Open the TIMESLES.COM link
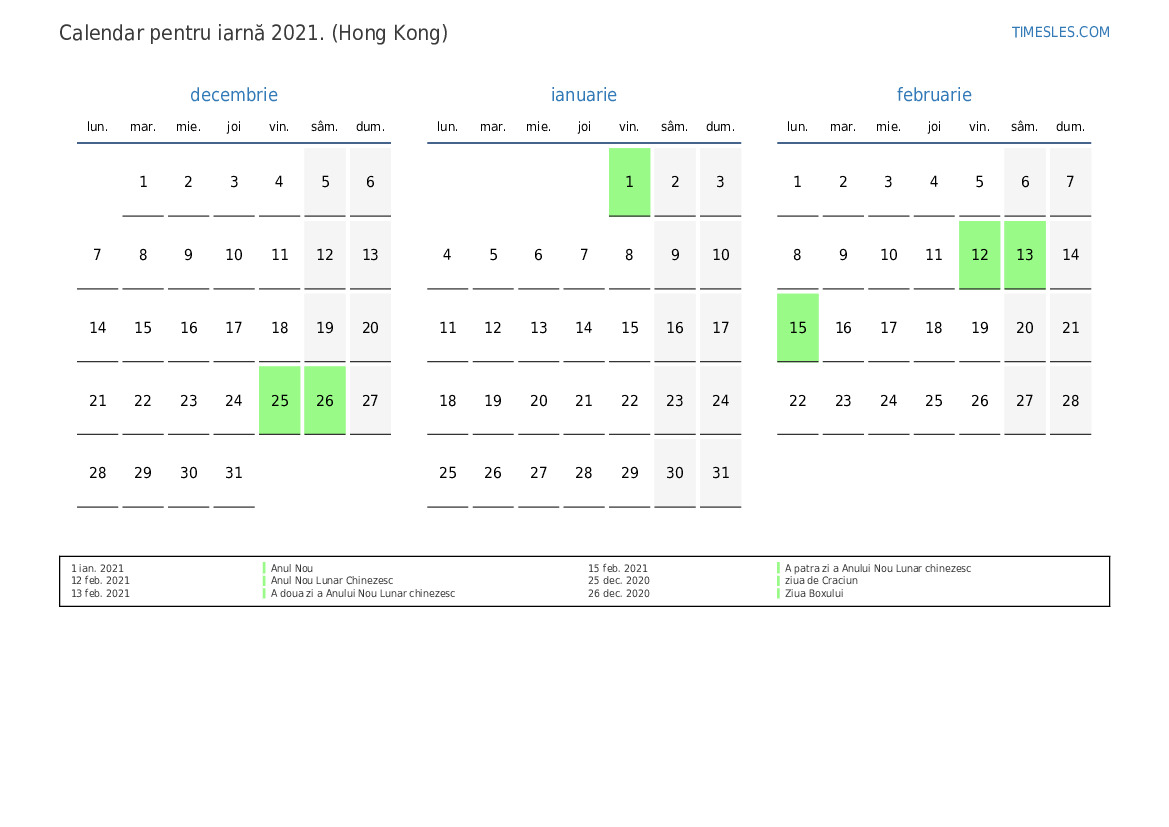Viewport: 1169px width, 827px height. [1060, 32]
